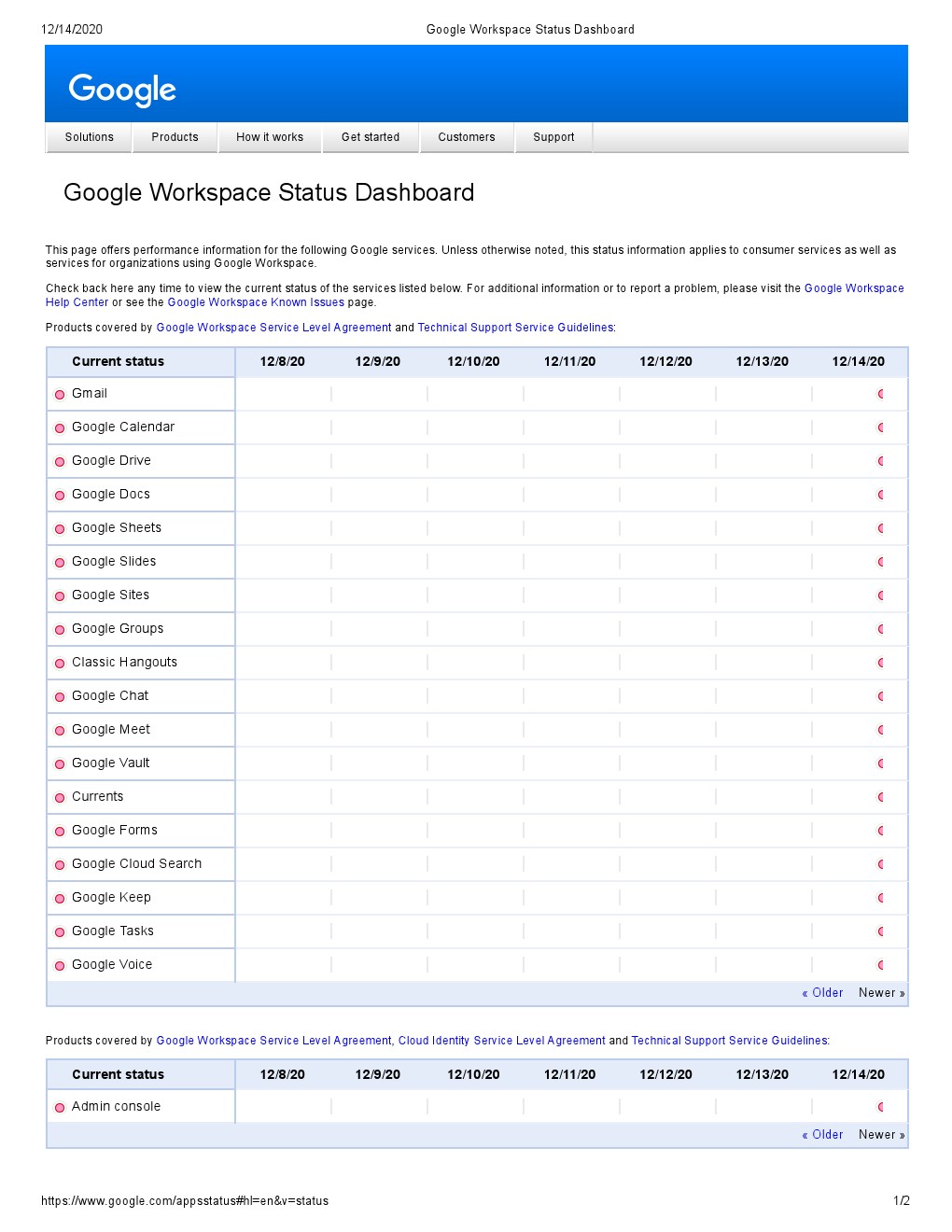Click the Google Meet status indicator icon

60,731
